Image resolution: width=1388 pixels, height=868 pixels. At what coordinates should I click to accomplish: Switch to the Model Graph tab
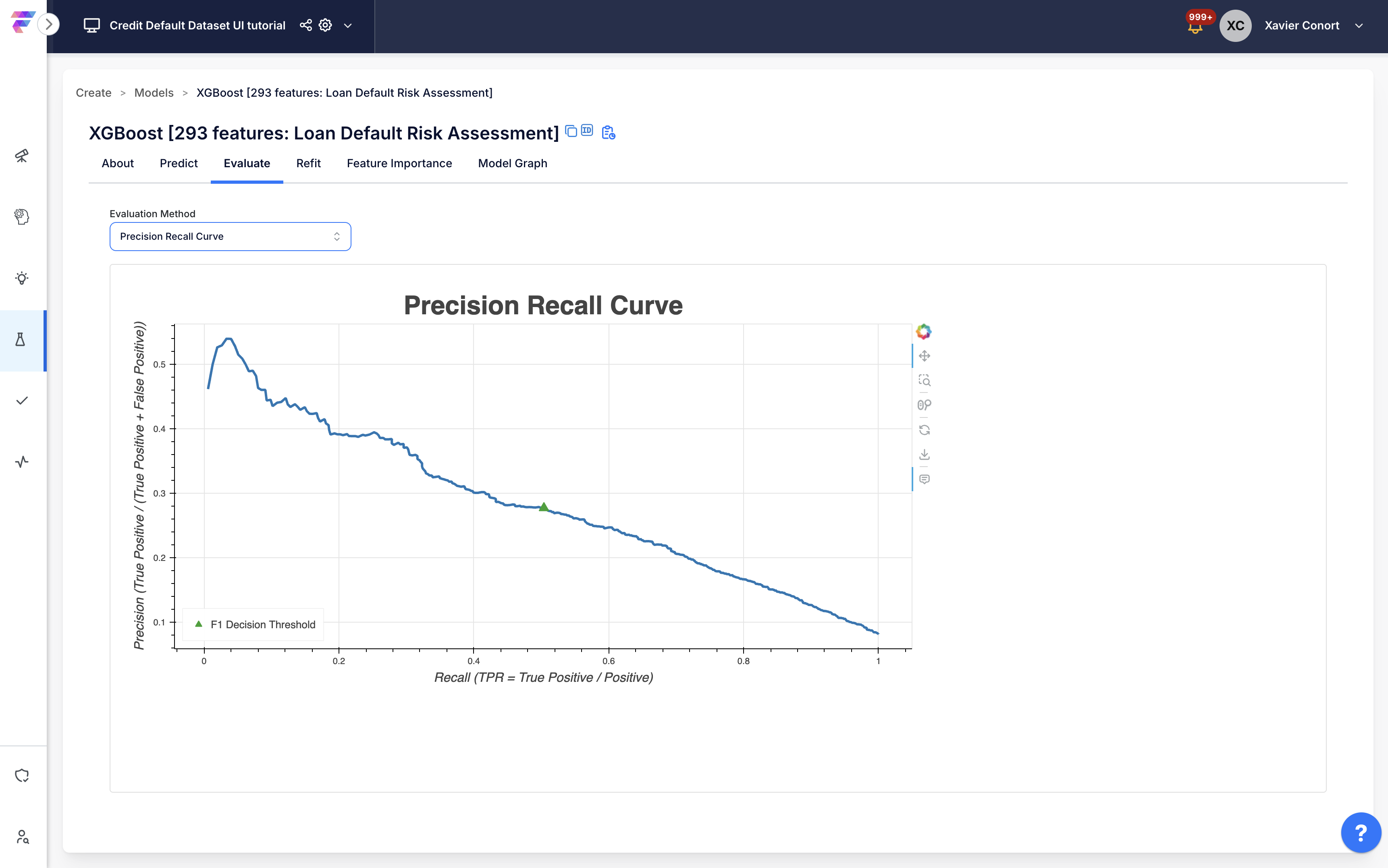coord(512,164)
